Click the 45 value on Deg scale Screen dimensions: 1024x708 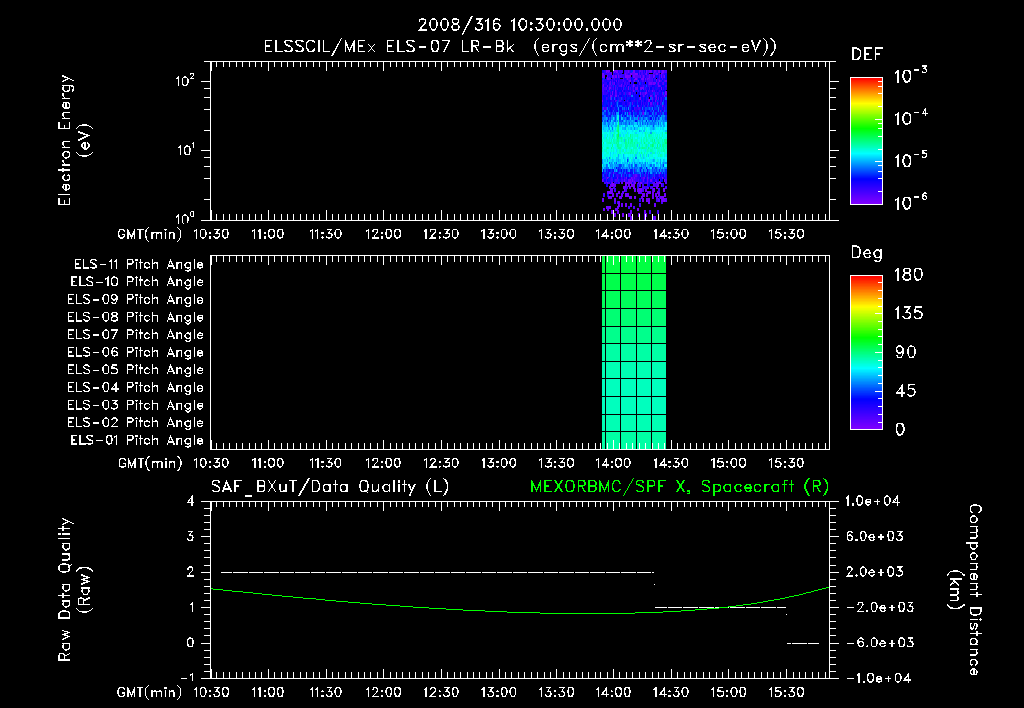point(906,391)
